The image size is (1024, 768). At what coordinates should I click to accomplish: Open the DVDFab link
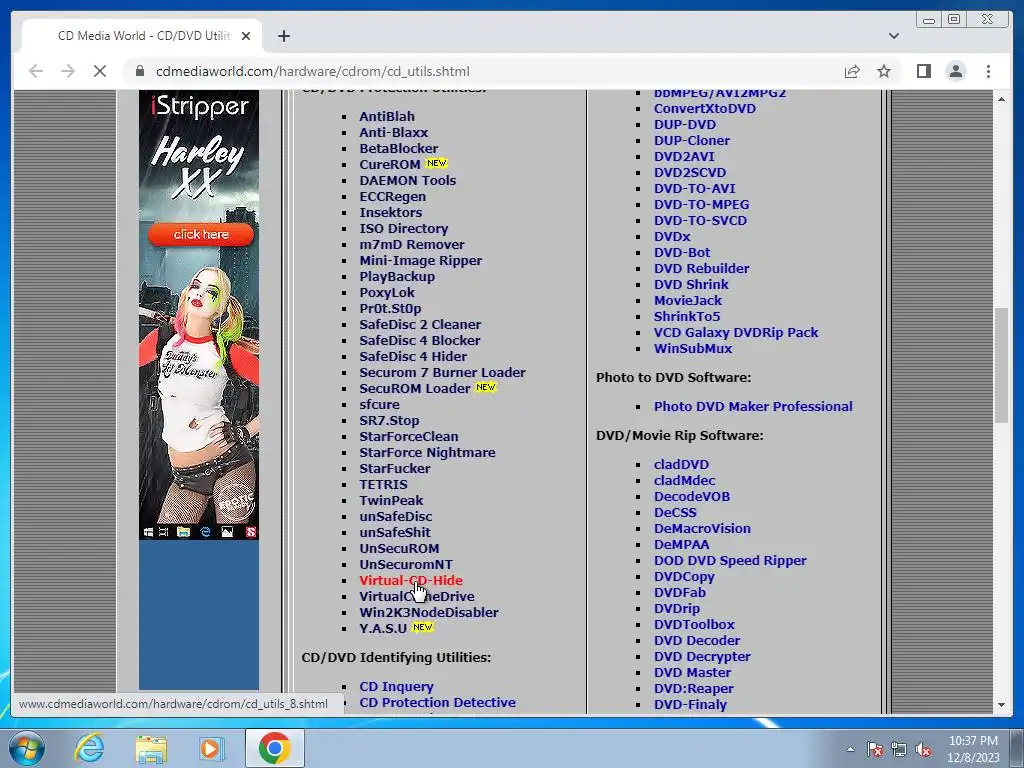(x=680, y=592)
